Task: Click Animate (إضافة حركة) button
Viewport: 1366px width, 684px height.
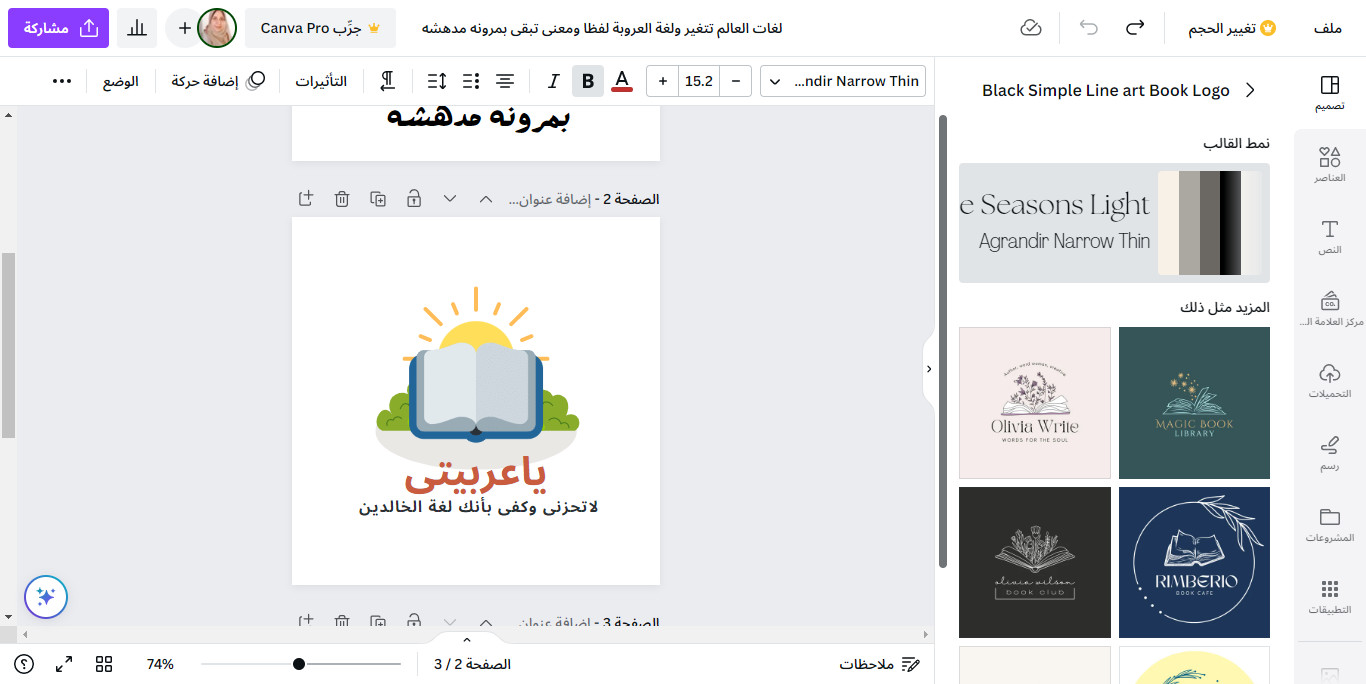Action: pyautogui.click(x=218, y=81)
